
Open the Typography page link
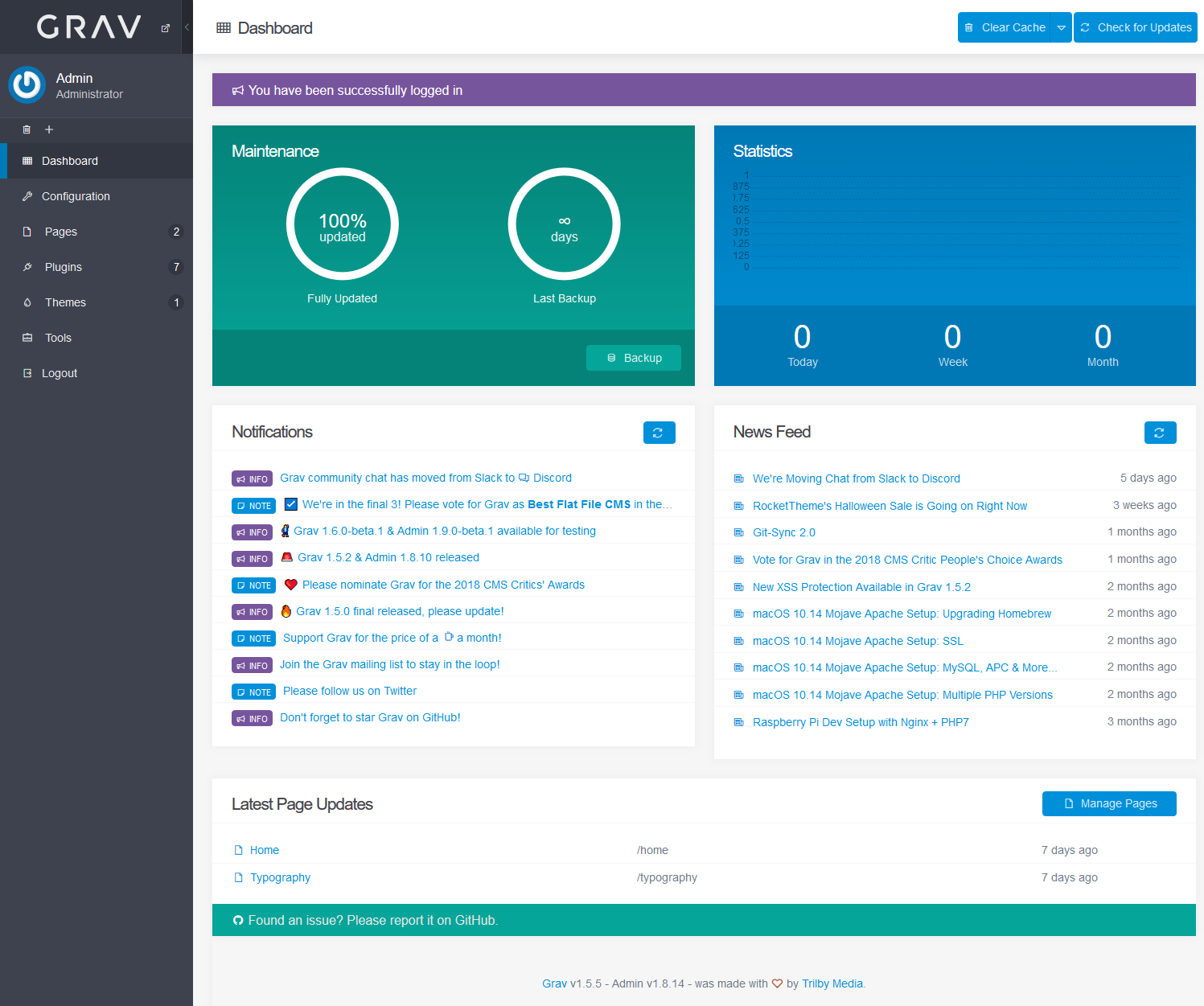280,877
